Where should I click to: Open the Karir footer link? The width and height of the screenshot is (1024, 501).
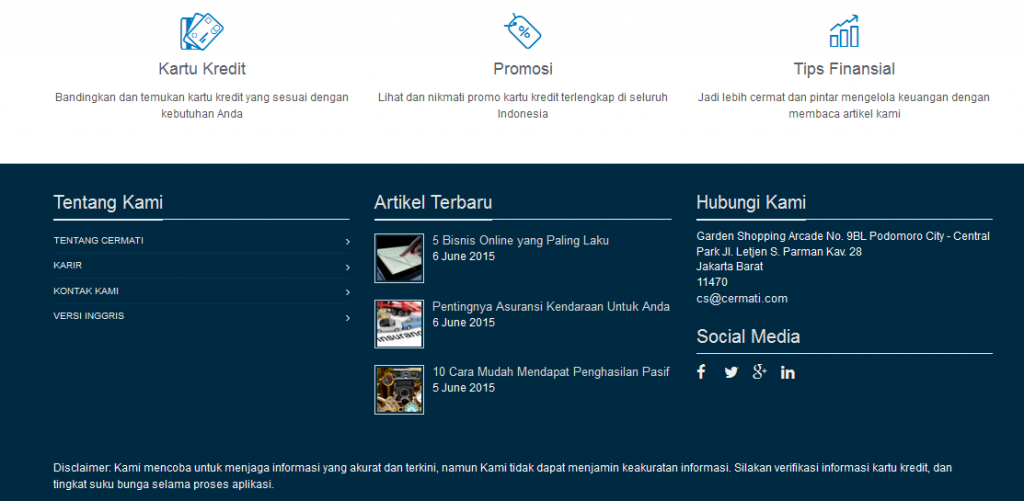pos(68,265)
